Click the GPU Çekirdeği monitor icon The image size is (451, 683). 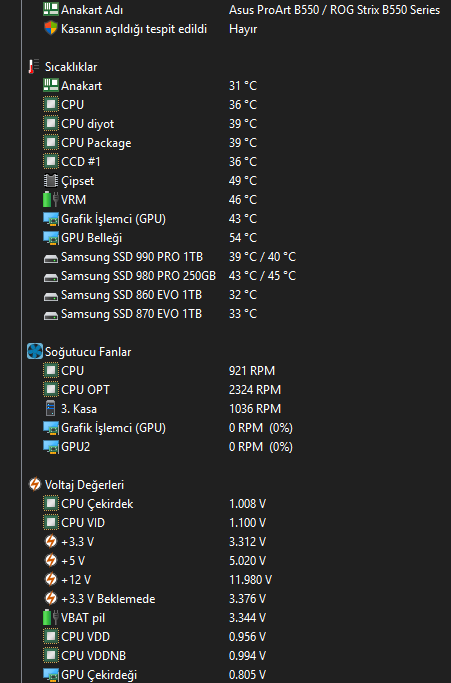pyautogui.click(x=51, y=675)
